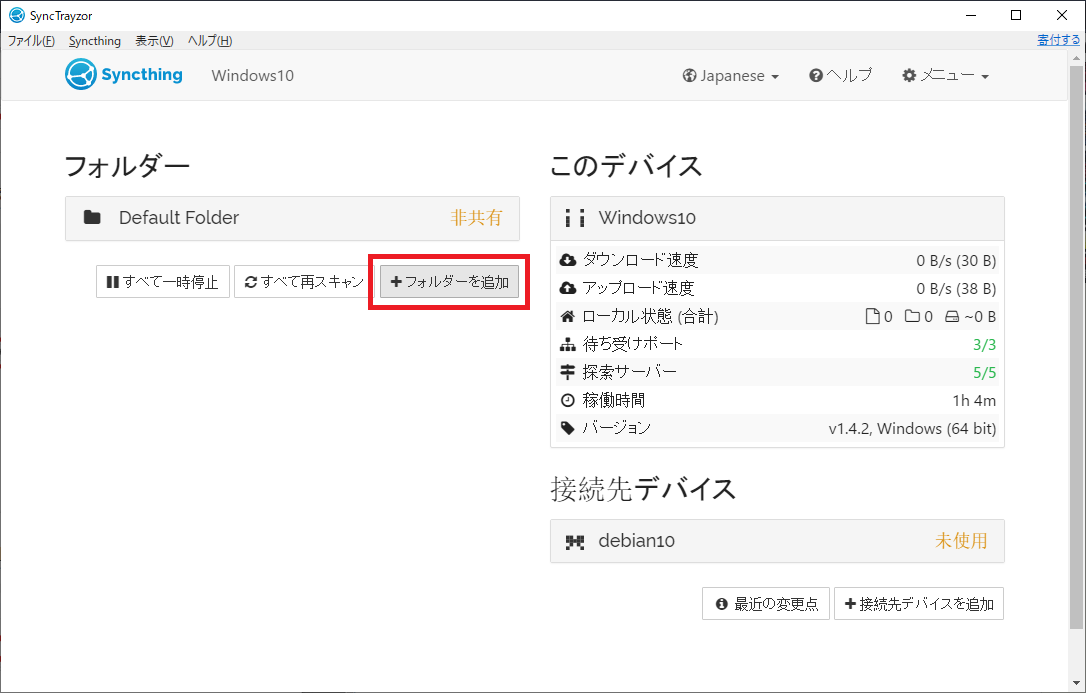This screenshot has width=1086, height=693.
Task: Open ヘルプ in the Syncthing navbar
Action: [841, 75]
